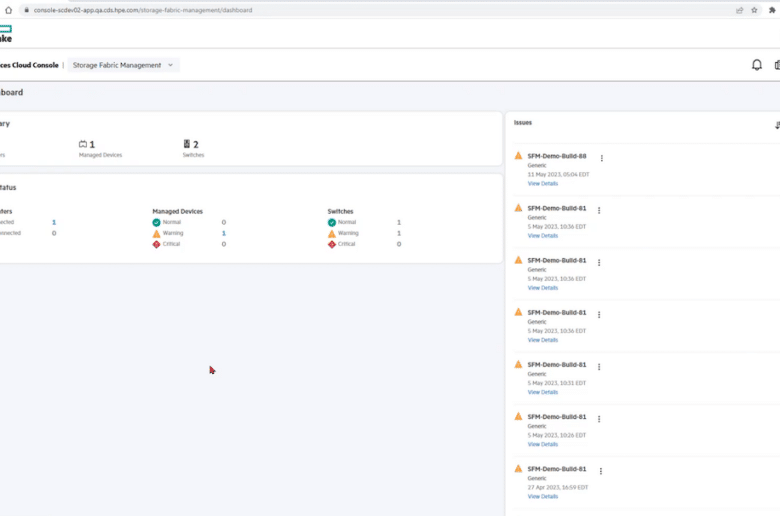Click the chevron beside Storage Fabric Management

click(x=170, y=65)
